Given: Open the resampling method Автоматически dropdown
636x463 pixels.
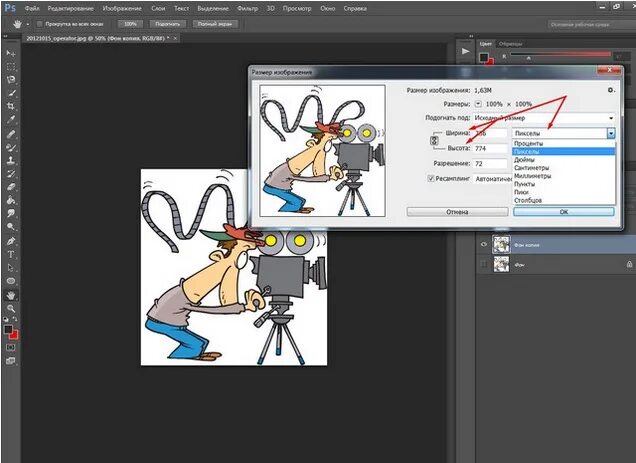Looking at the screenshot, I should point(493,179).
